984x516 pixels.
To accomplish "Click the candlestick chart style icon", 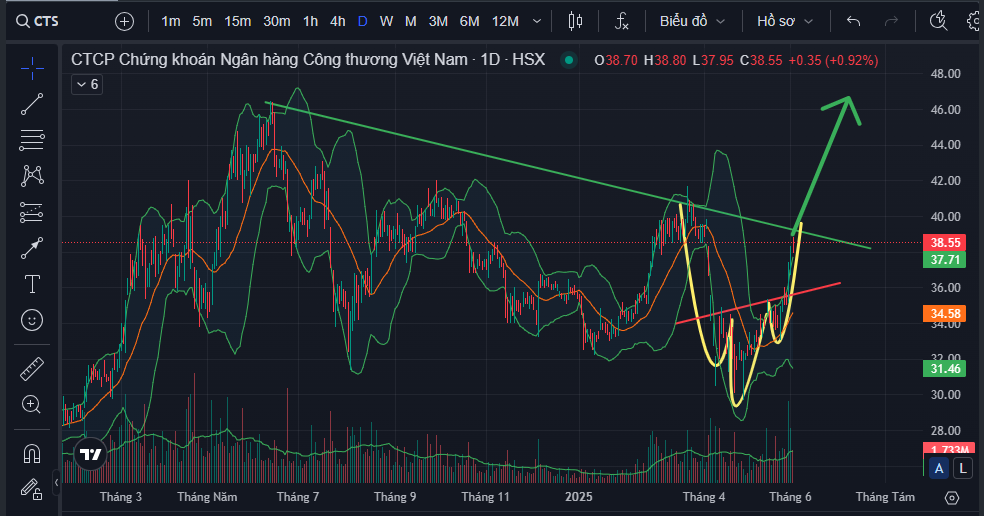I will 574,21.
